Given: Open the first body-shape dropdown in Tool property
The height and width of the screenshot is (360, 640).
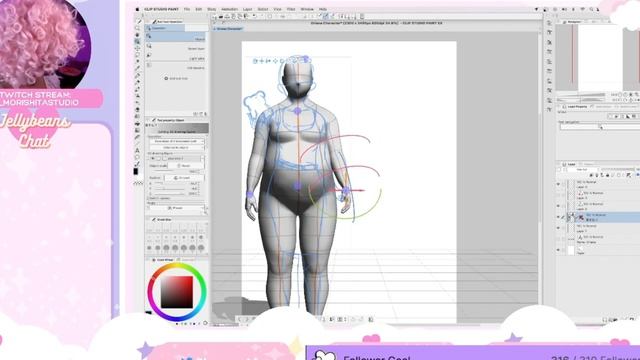Looking at the screenshot, I should point(177,141).
